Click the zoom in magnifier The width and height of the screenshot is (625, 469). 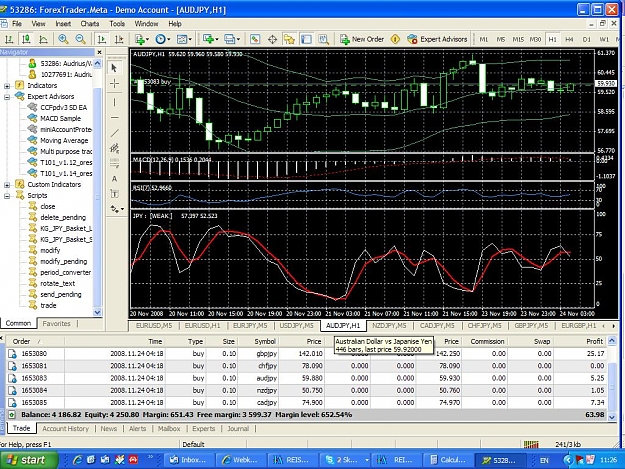click(63, 39)
